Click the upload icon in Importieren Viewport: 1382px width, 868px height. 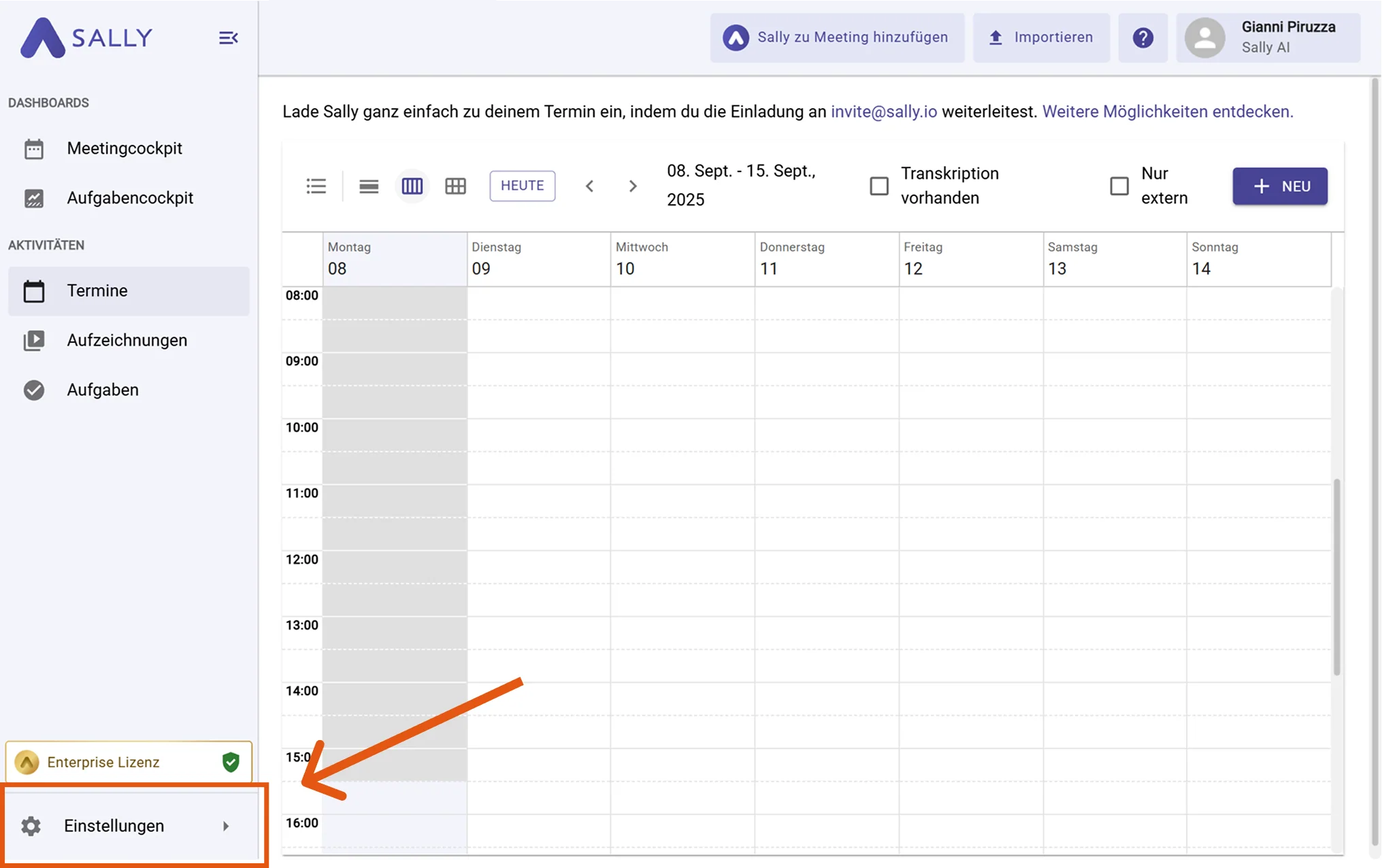click(x=996, y=37)
